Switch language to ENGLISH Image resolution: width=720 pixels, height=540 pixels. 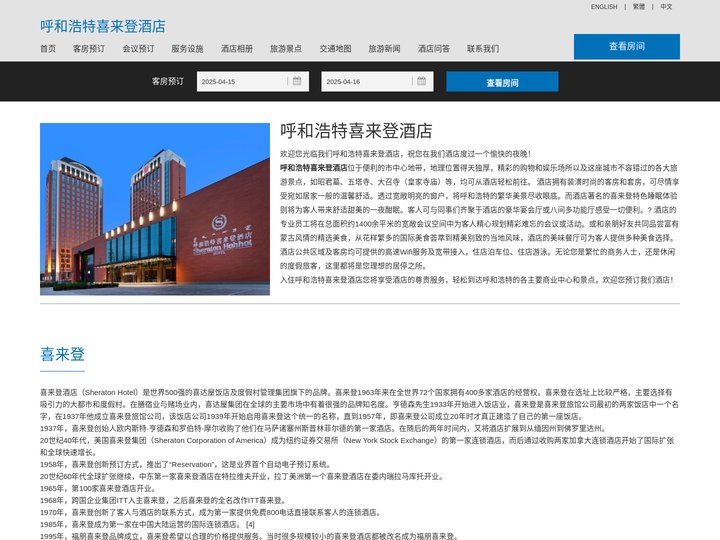[x=604, y=7]
